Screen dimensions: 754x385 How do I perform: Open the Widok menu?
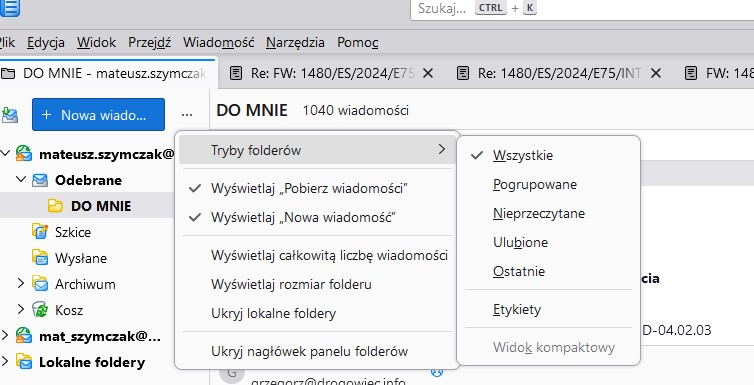click(96, 42)
